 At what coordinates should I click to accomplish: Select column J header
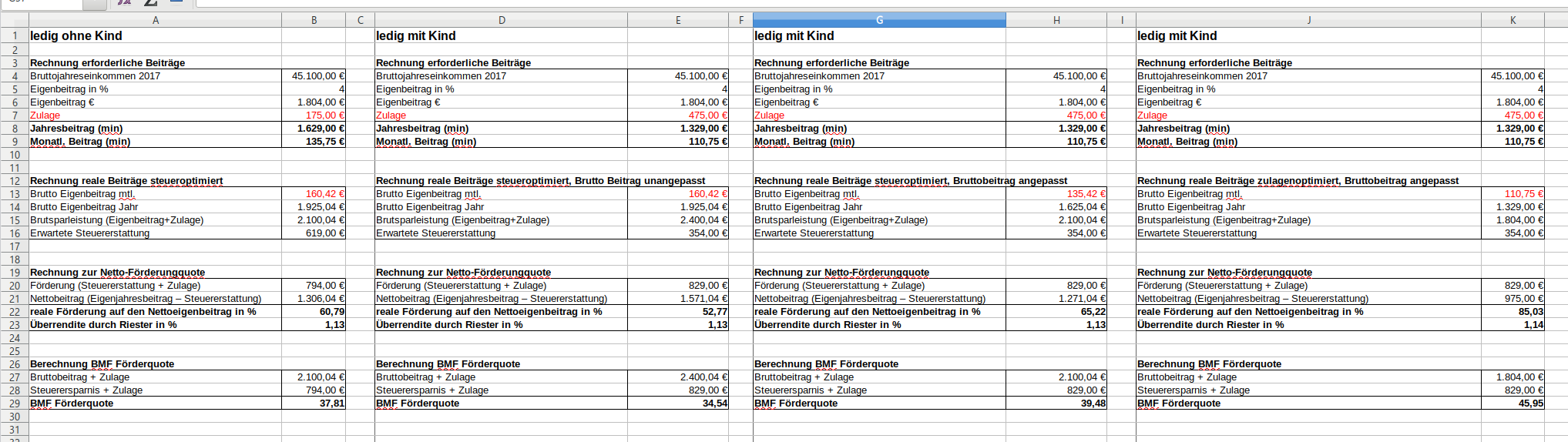[x=1308, y=20]
